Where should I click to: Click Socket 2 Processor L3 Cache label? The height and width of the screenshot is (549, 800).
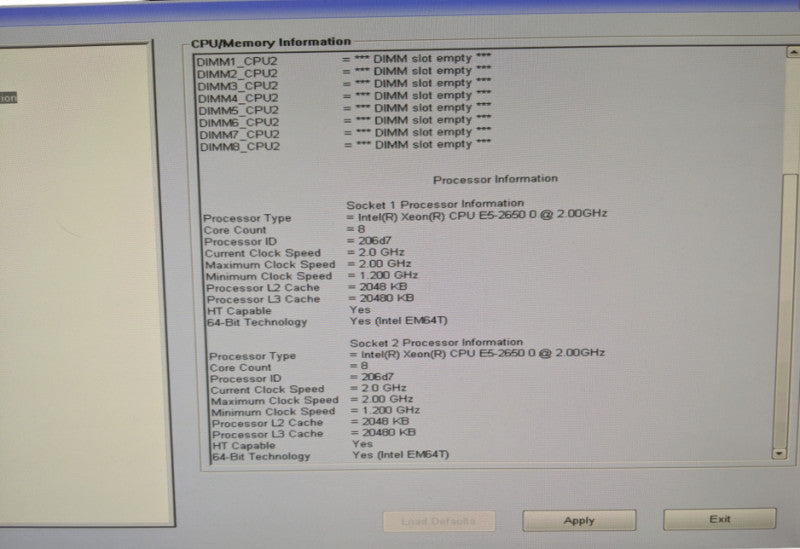[x=268, y=435]
